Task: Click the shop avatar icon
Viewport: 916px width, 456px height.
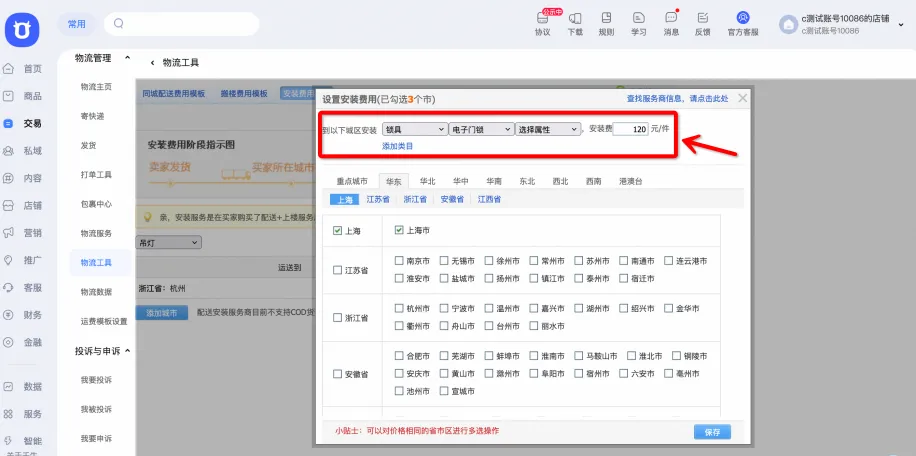Action: pos(789,24)
